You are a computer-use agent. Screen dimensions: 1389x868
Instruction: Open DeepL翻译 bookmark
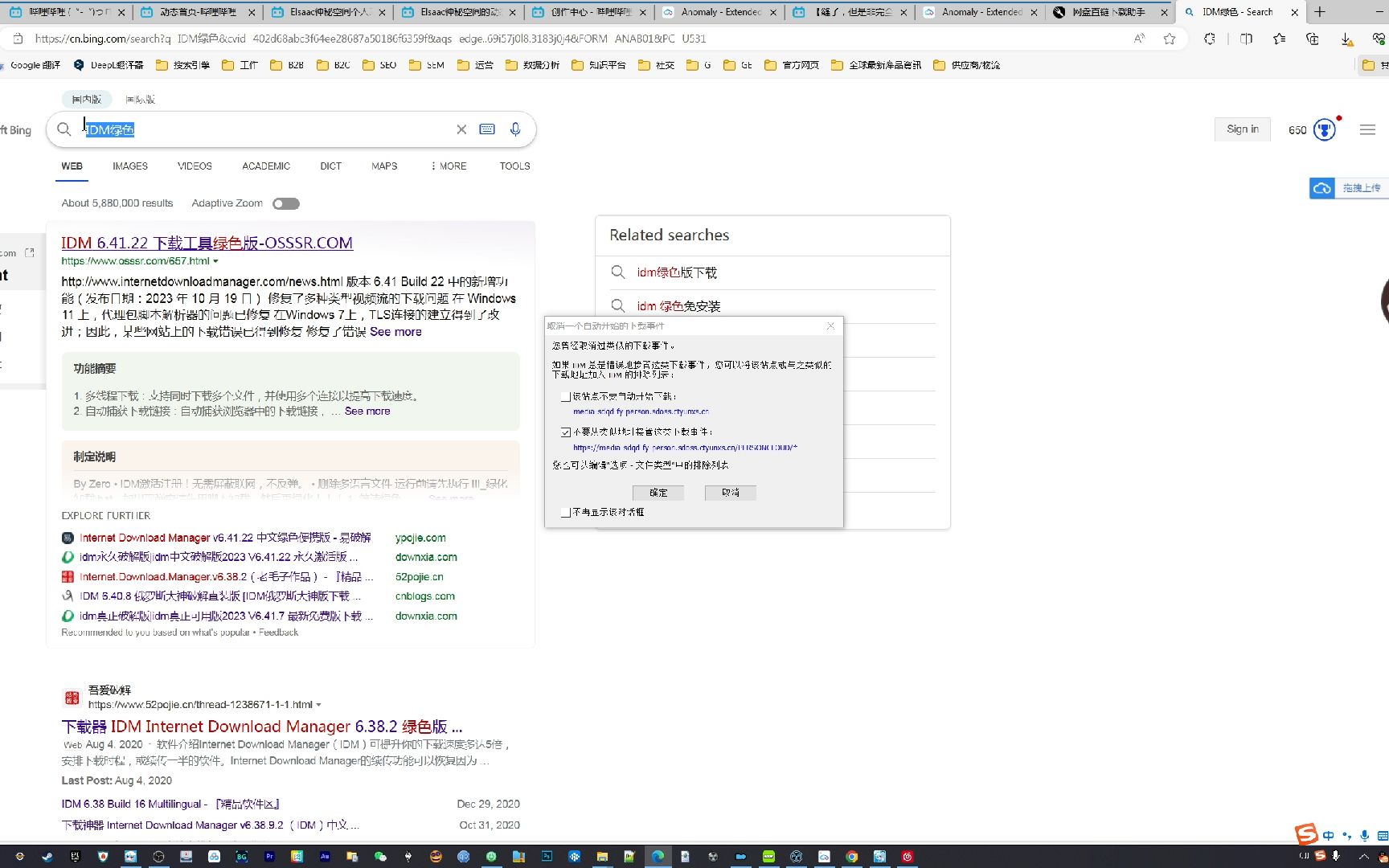[x=109, y=65]
